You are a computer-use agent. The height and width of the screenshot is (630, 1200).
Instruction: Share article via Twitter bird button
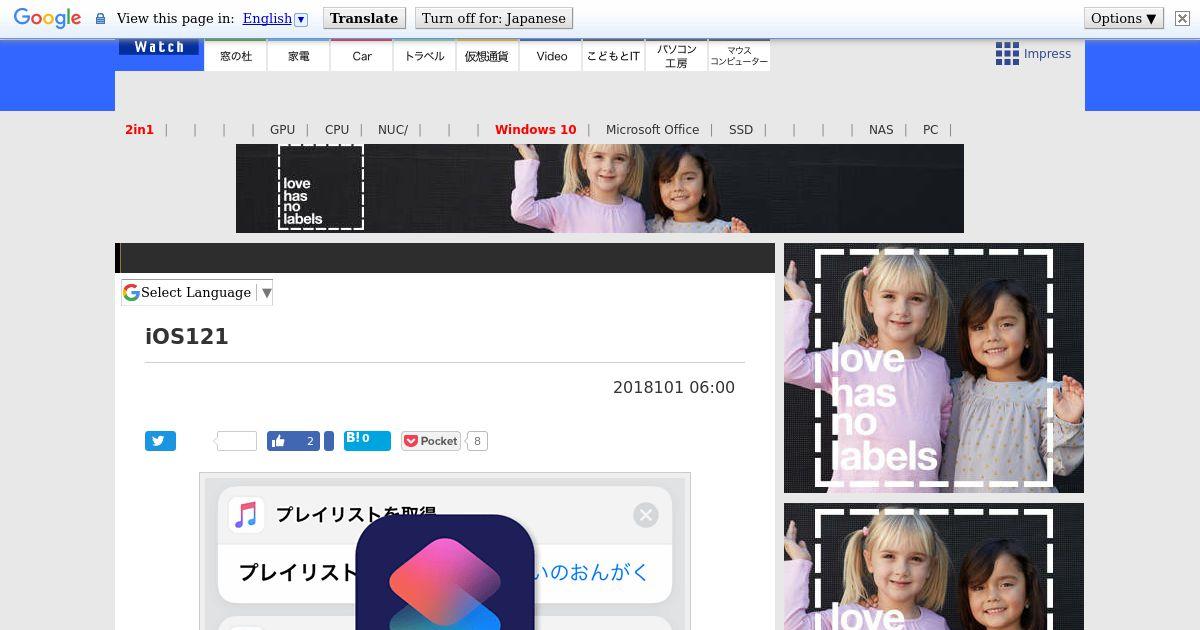[x=160, y=441]
